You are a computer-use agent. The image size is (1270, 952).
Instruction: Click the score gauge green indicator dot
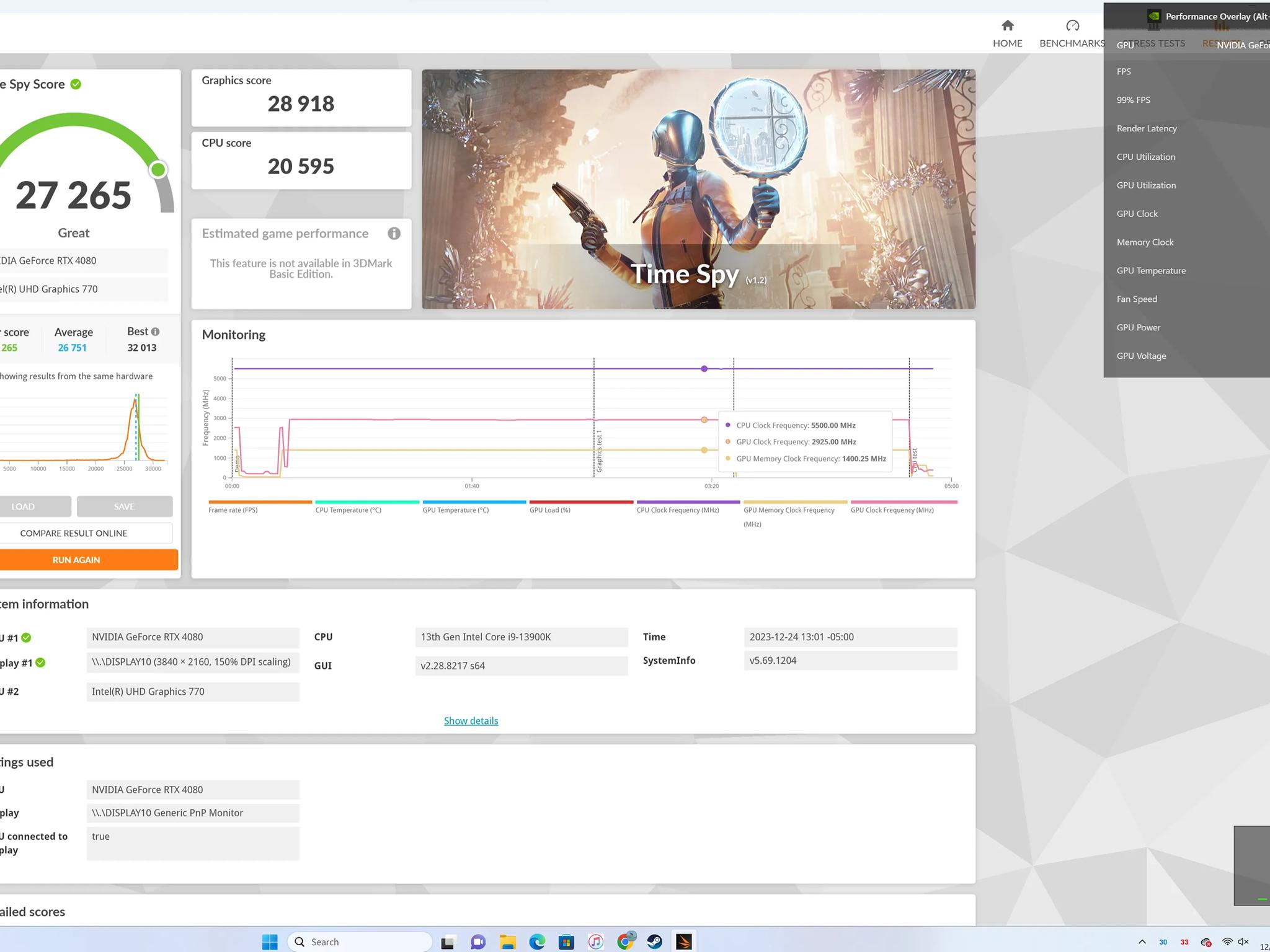click(x=158, y=169)
